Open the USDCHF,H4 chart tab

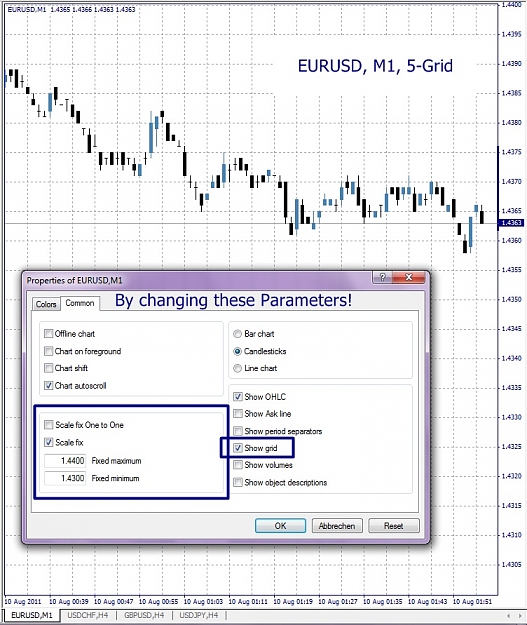point(88,615)
